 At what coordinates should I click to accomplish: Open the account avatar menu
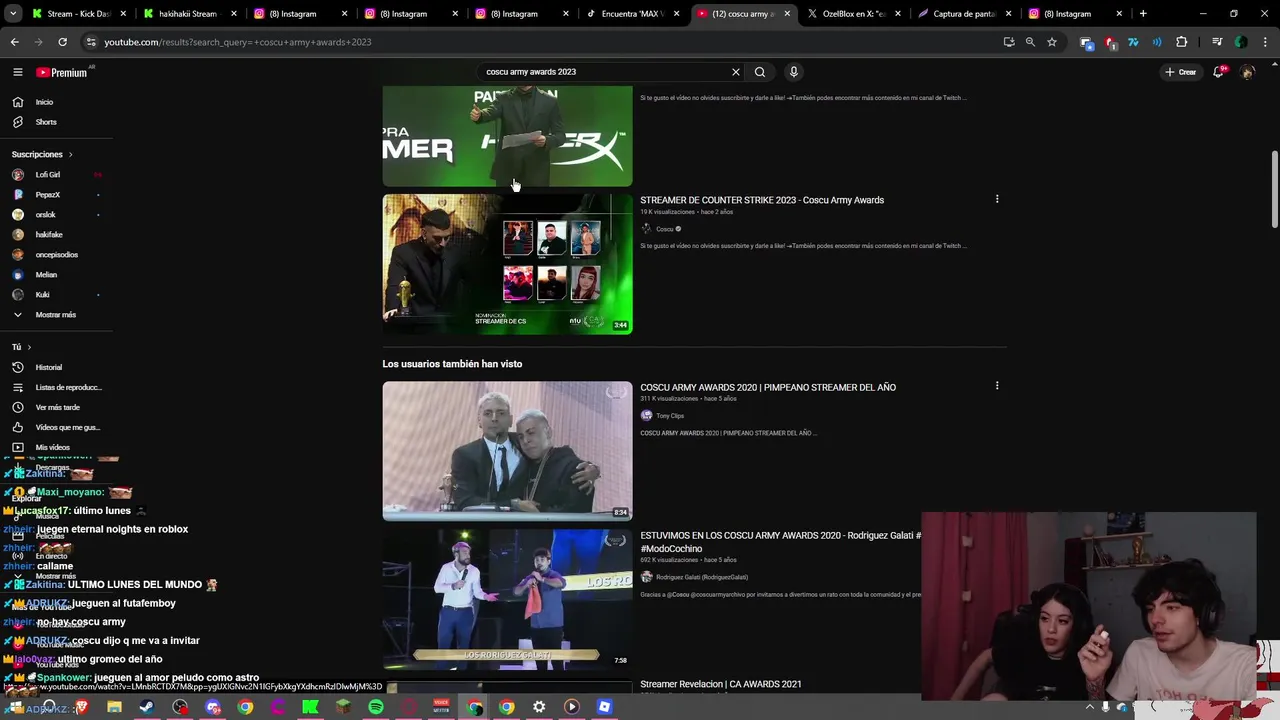point(1247,72)
